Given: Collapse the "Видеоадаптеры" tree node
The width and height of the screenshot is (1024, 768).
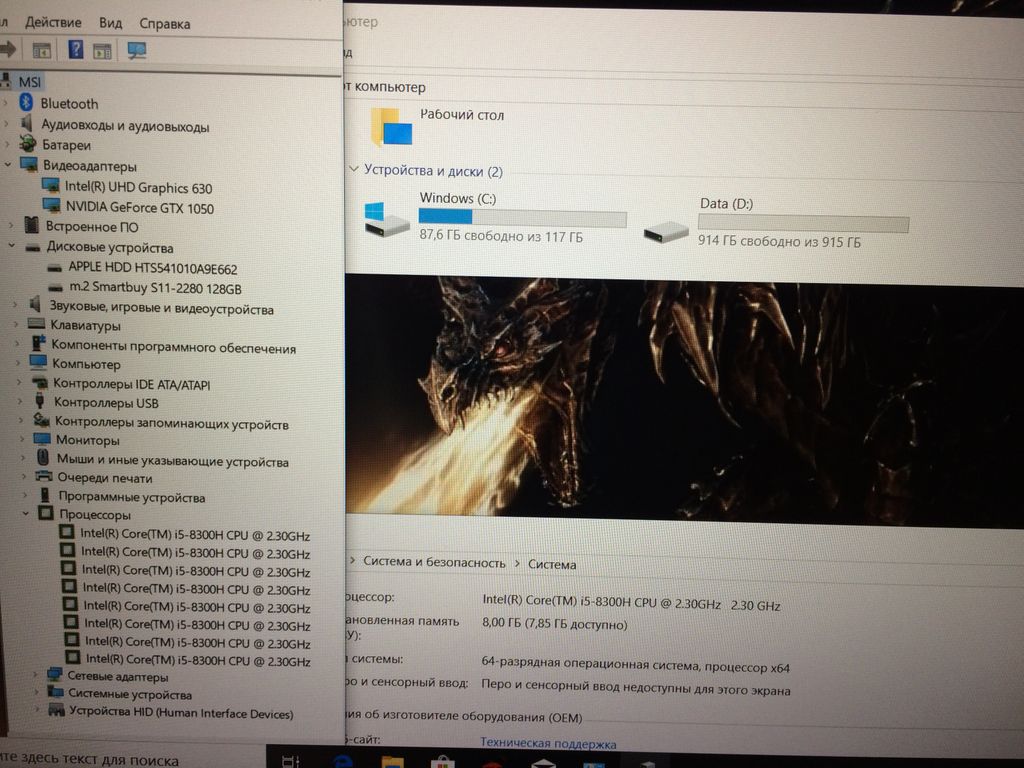Looking at the screenshot, I should point(9,166).
